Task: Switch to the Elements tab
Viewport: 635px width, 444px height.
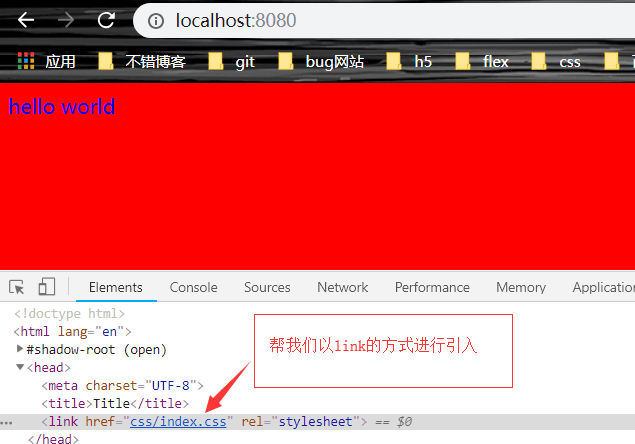Action: tap(116, 287)
